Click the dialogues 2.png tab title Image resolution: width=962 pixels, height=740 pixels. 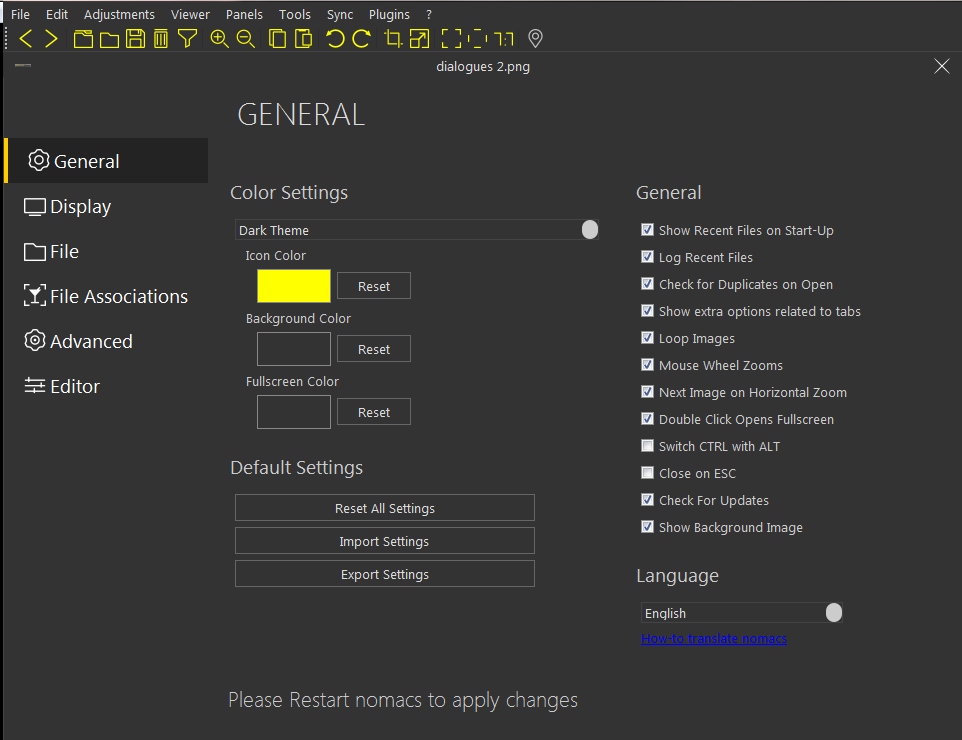[x=483, y=66]
